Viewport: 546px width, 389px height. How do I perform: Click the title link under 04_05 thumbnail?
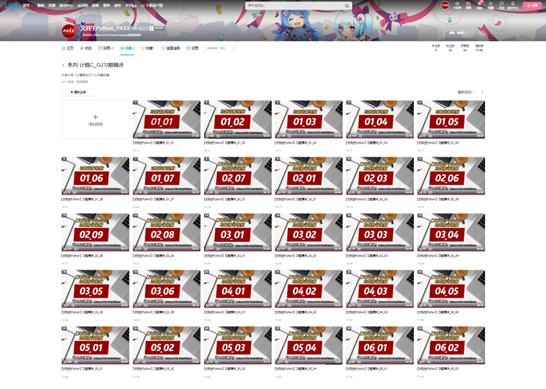coord(438,312)
